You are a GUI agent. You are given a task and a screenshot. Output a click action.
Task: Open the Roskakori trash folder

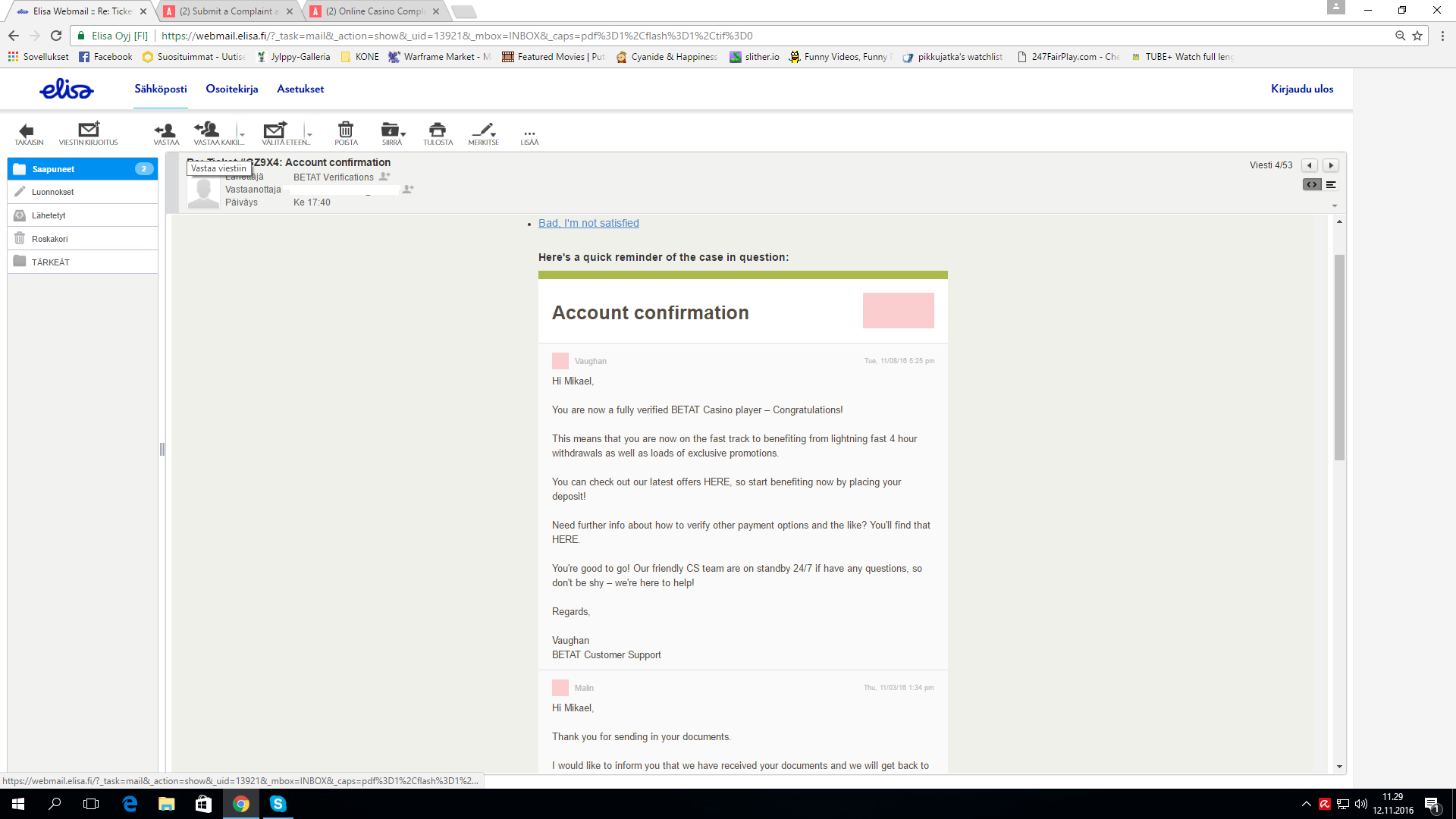83,239
